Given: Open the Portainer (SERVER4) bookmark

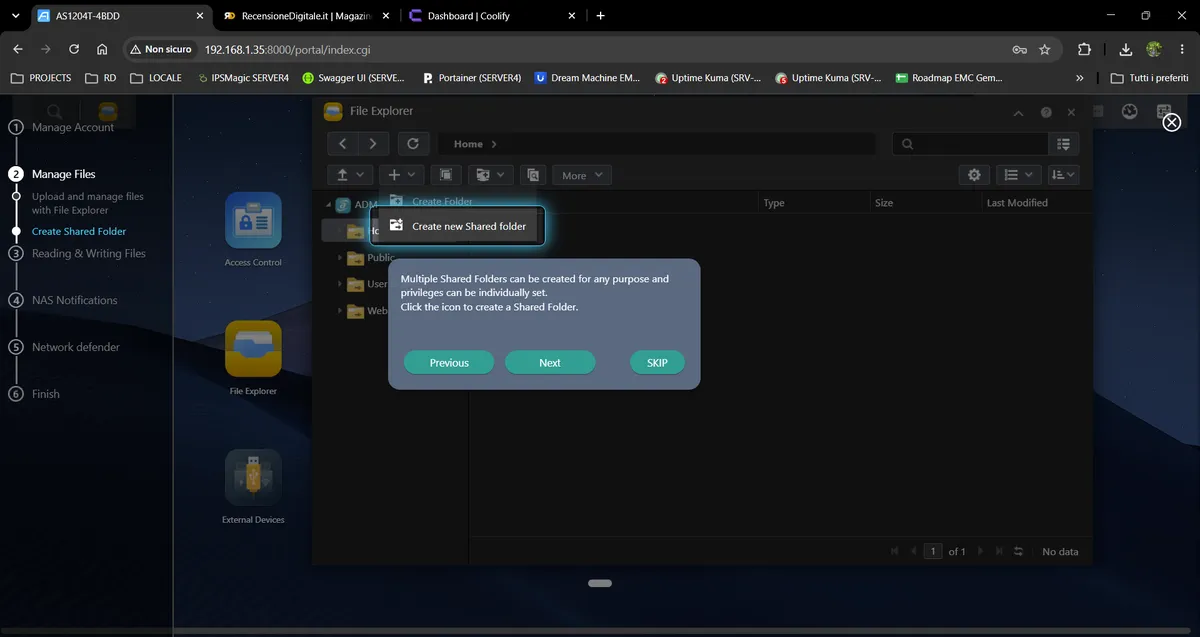Looking at the screenshot, I should point(471,77).
